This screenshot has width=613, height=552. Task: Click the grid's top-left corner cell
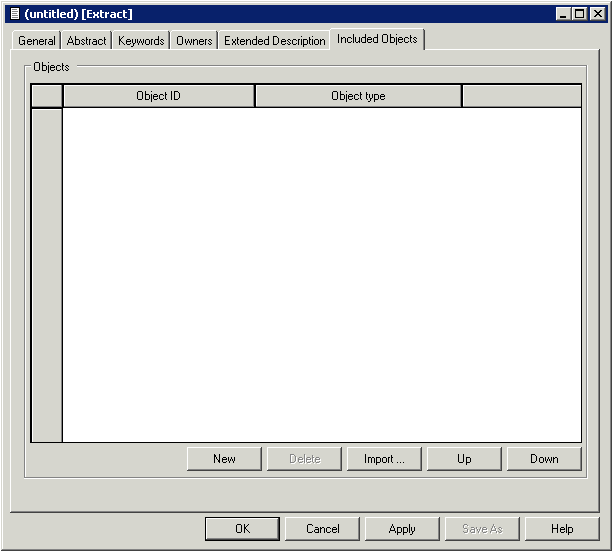(x=47, y=96)
